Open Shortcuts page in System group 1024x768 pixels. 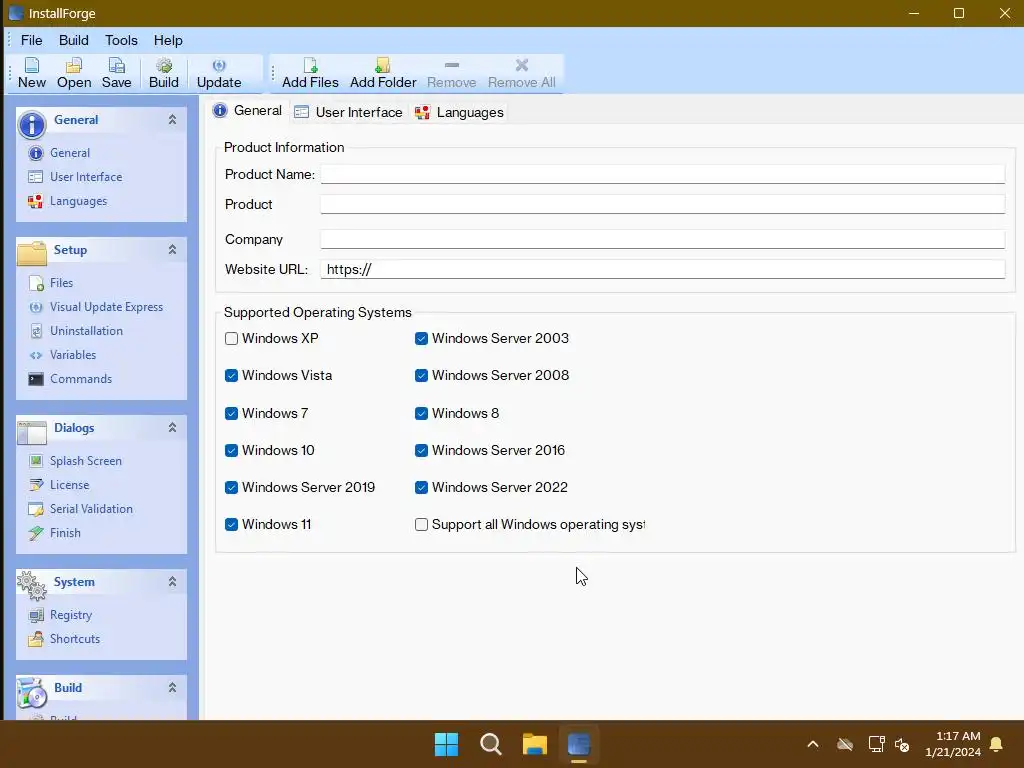click(x=74, y=639)
